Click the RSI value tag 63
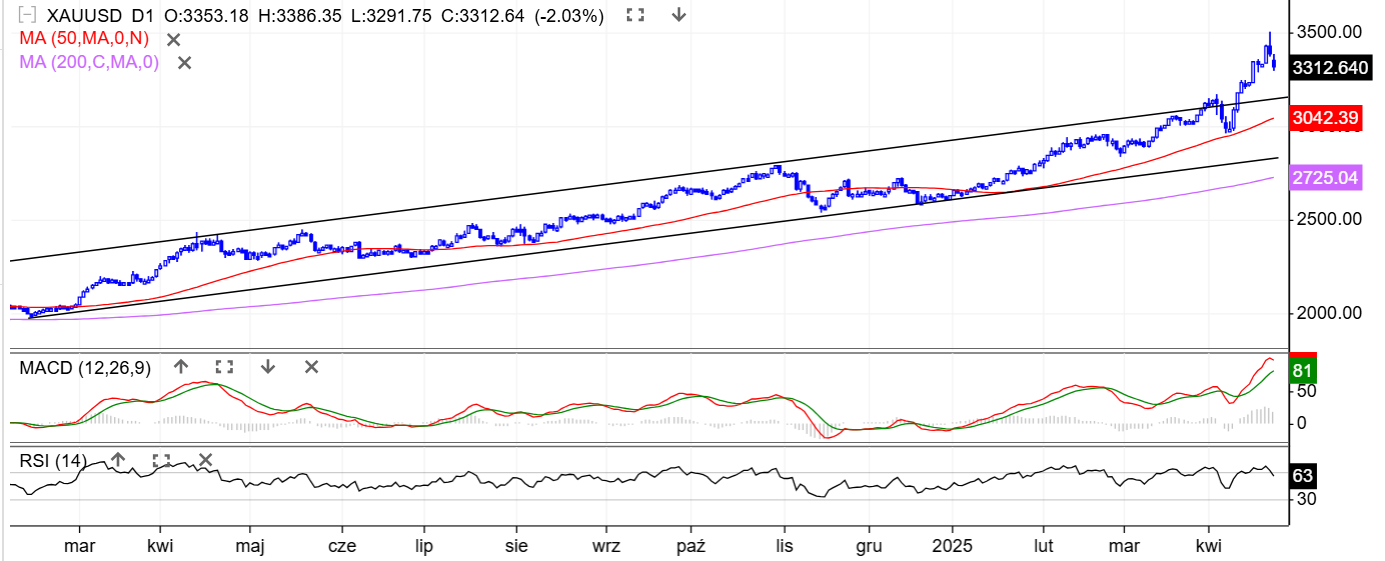The width and height of the screenshot is (1385, 561). click(1303, 475)
